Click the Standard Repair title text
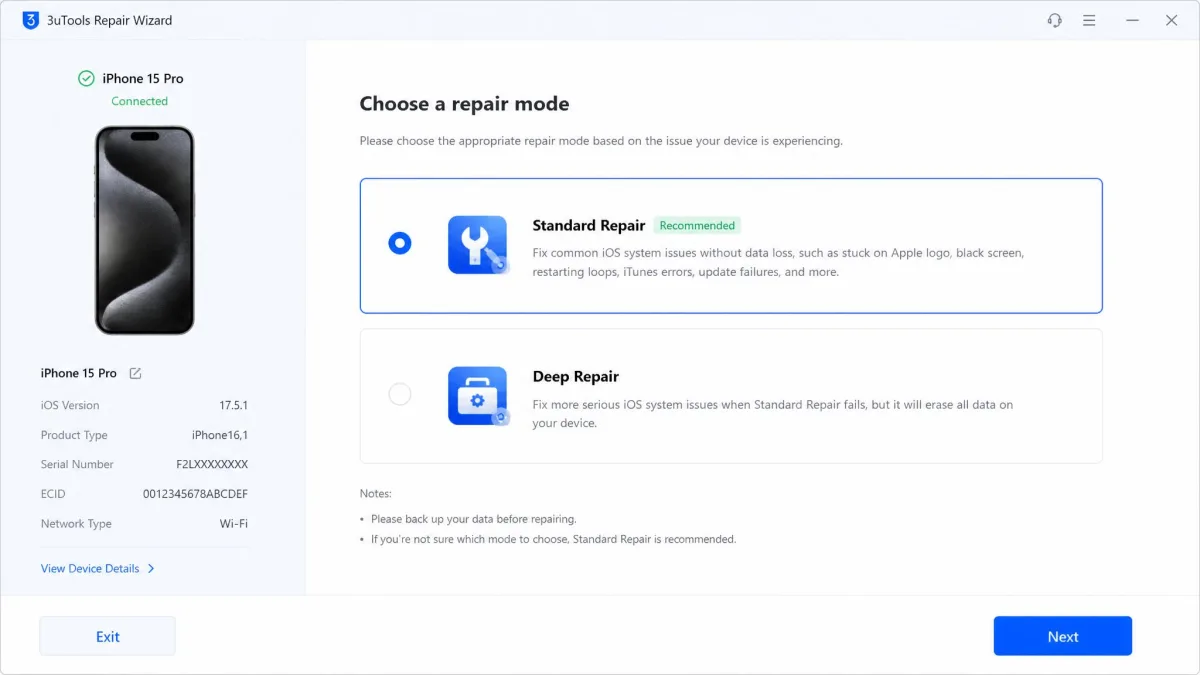The height and width of the screenshot is (675, 1200). pos(589,225)
